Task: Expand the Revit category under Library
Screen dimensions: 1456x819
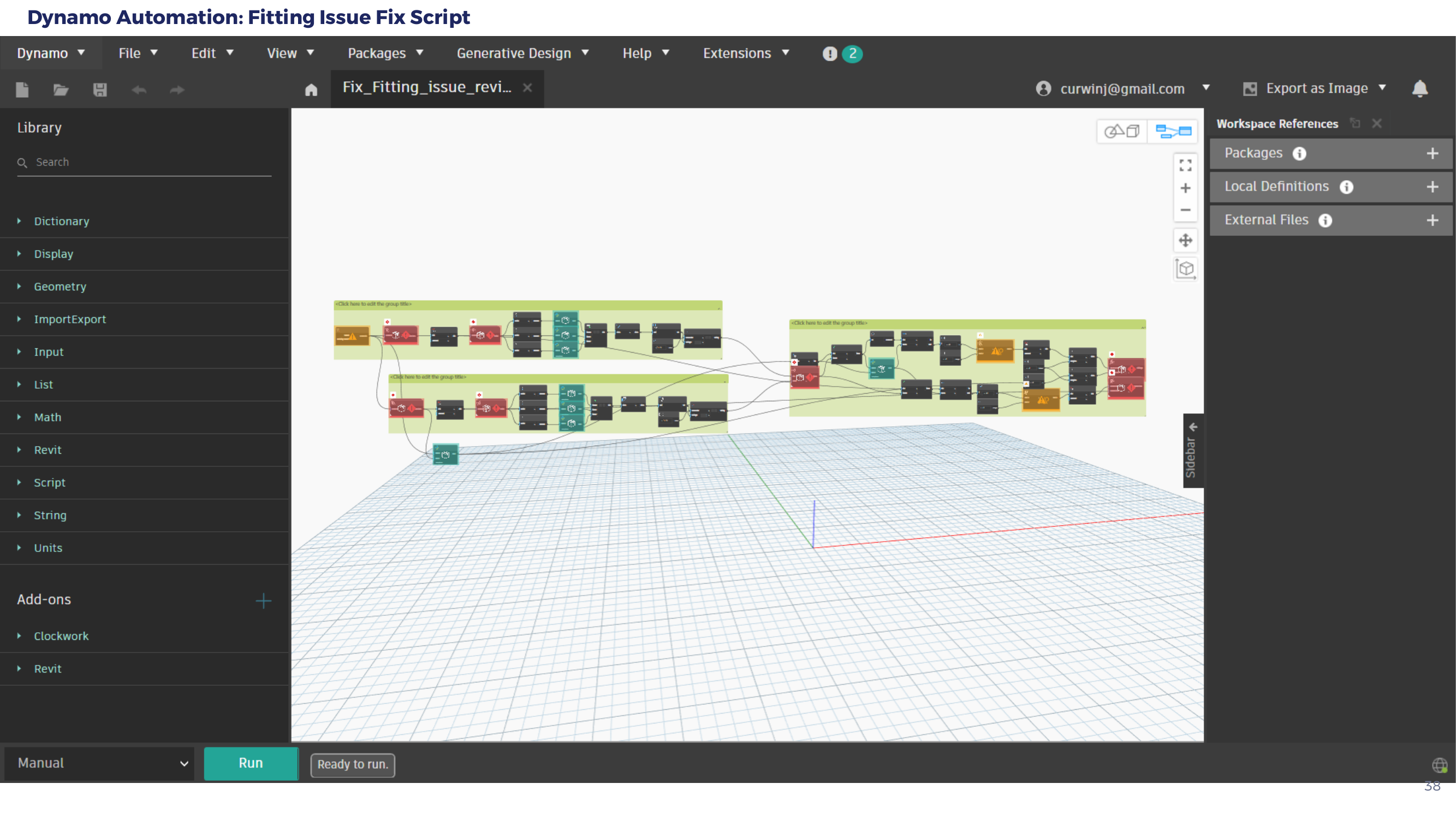Action: click(144, 450)
